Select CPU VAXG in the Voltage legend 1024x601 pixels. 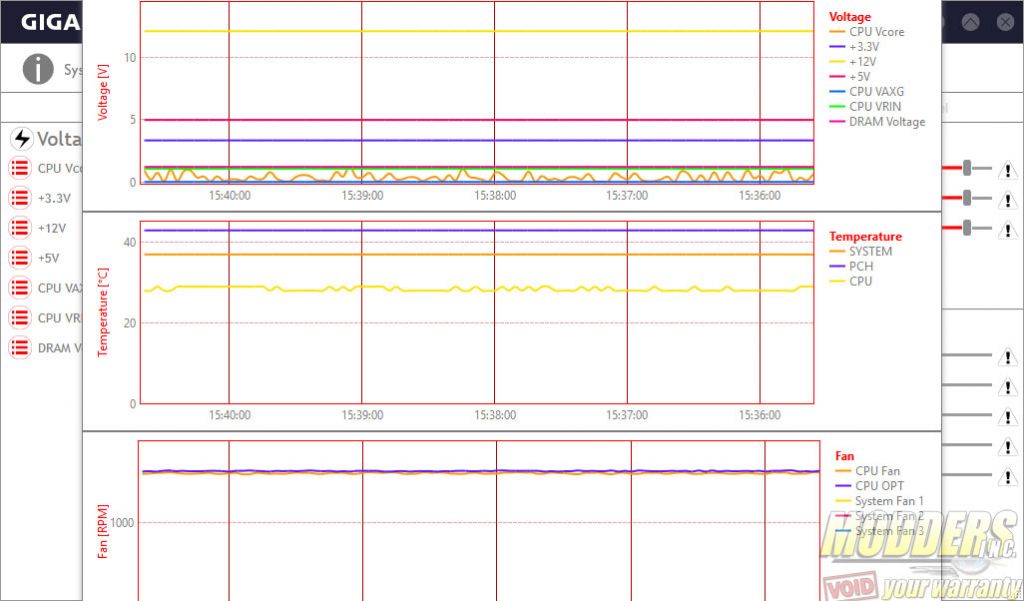867,91
